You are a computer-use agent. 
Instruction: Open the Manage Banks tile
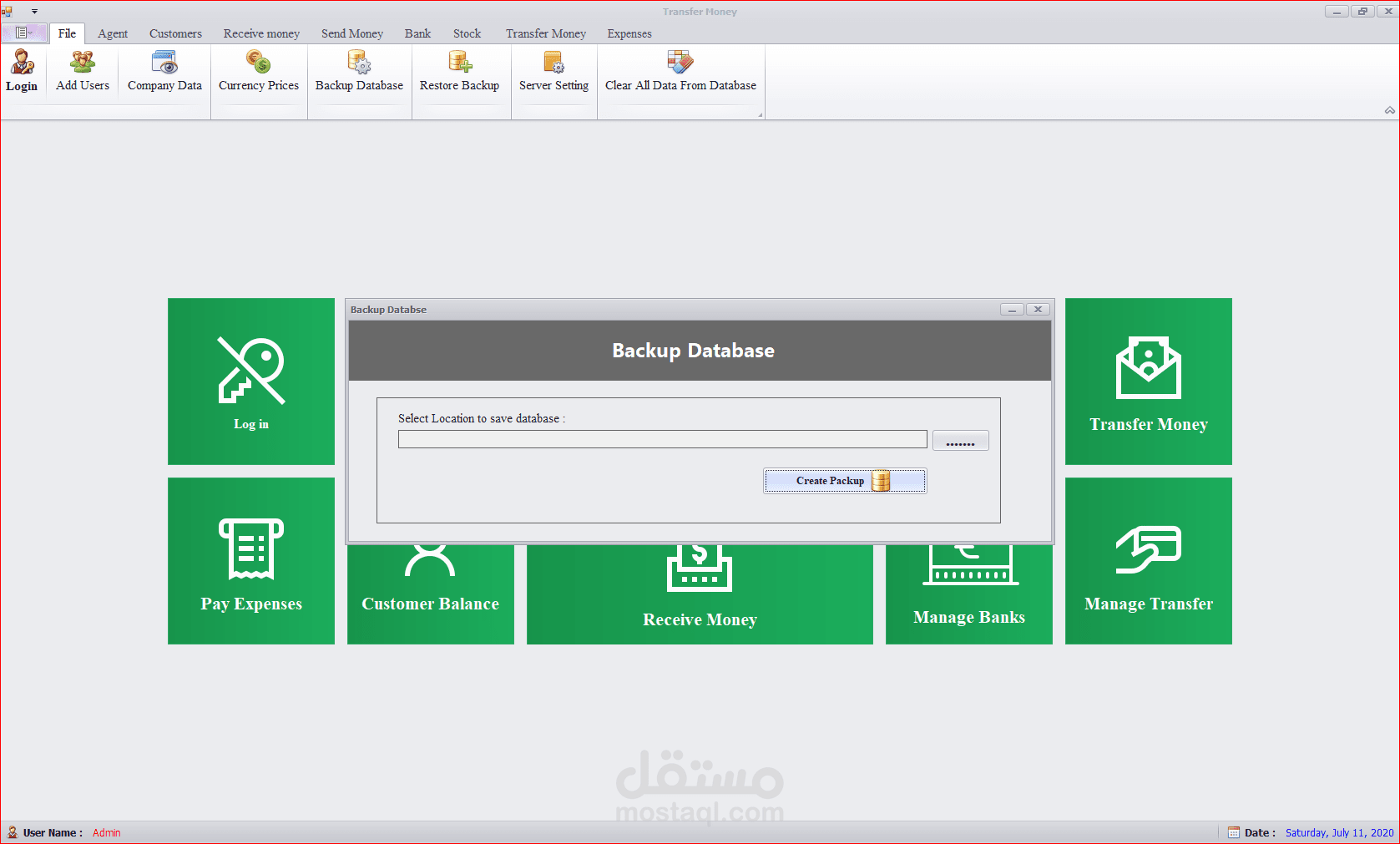[969, 594]
